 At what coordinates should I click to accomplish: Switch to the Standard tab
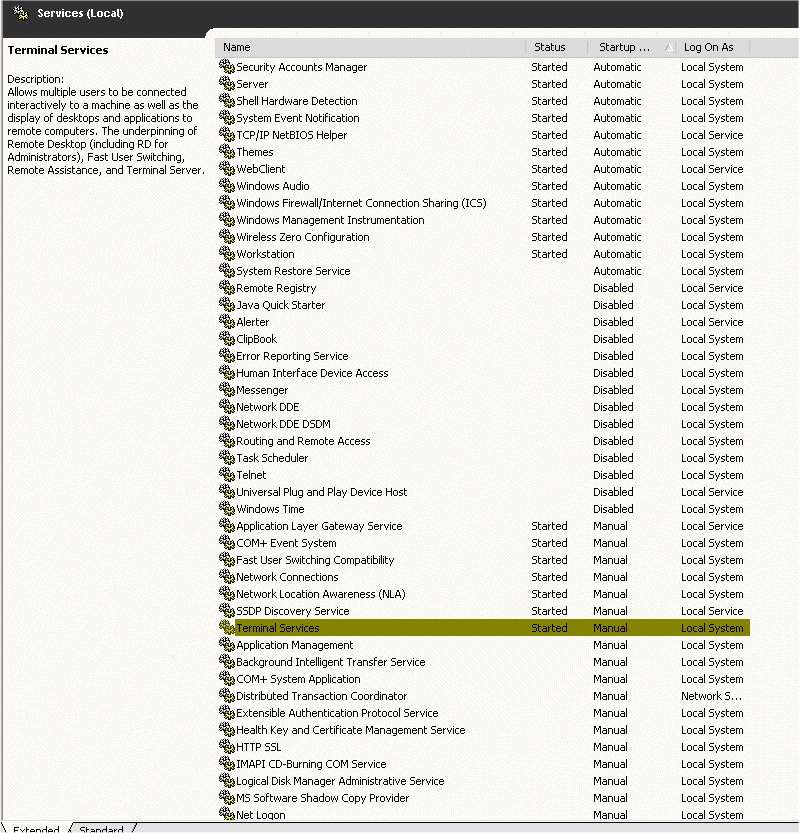point(101,828)
